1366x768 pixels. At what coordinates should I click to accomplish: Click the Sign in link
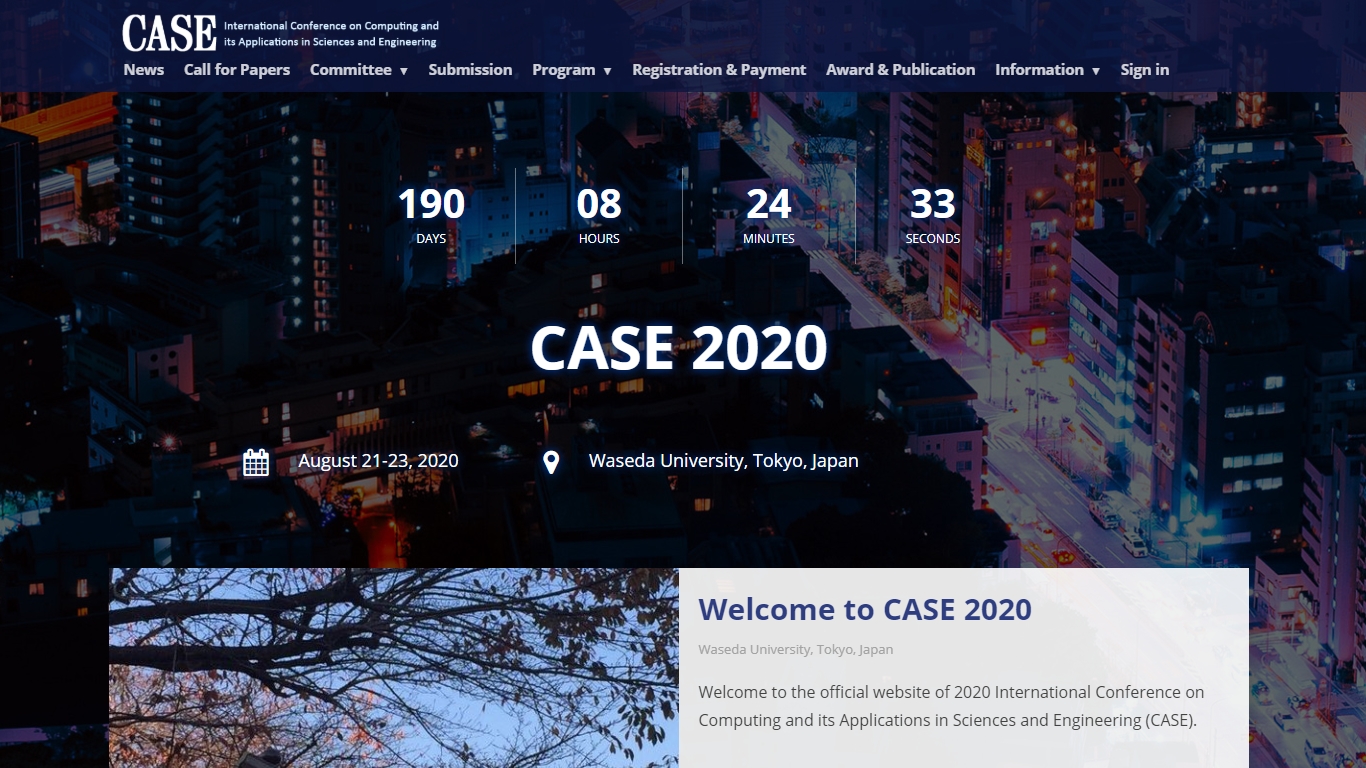1145,70
